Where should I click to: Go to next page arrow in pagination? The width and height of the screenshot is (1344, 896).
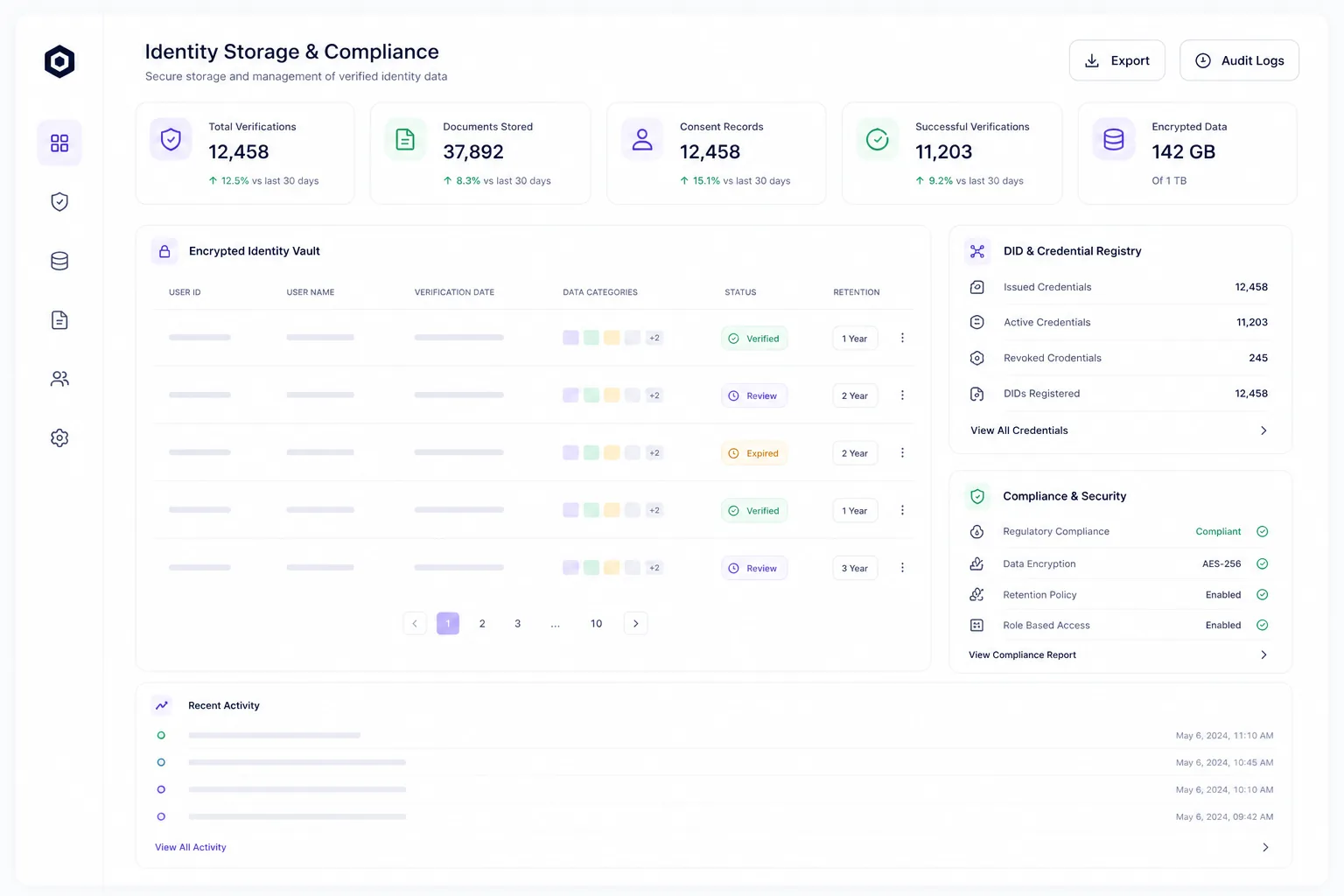point(635,624)
